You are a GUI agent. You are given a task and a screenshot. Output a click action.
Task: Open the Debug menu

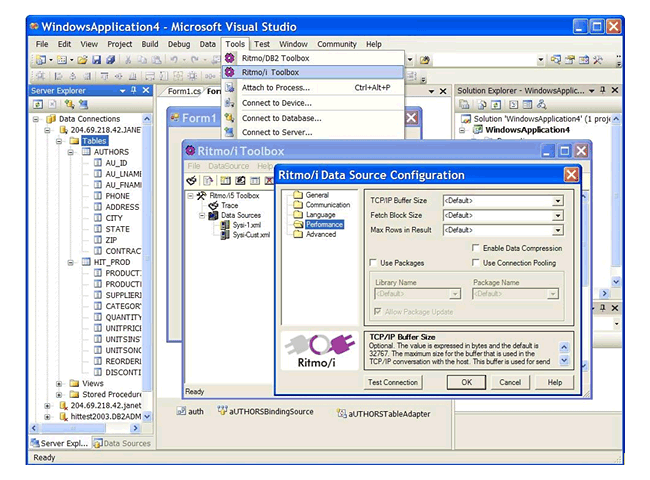tap(179, 44)
